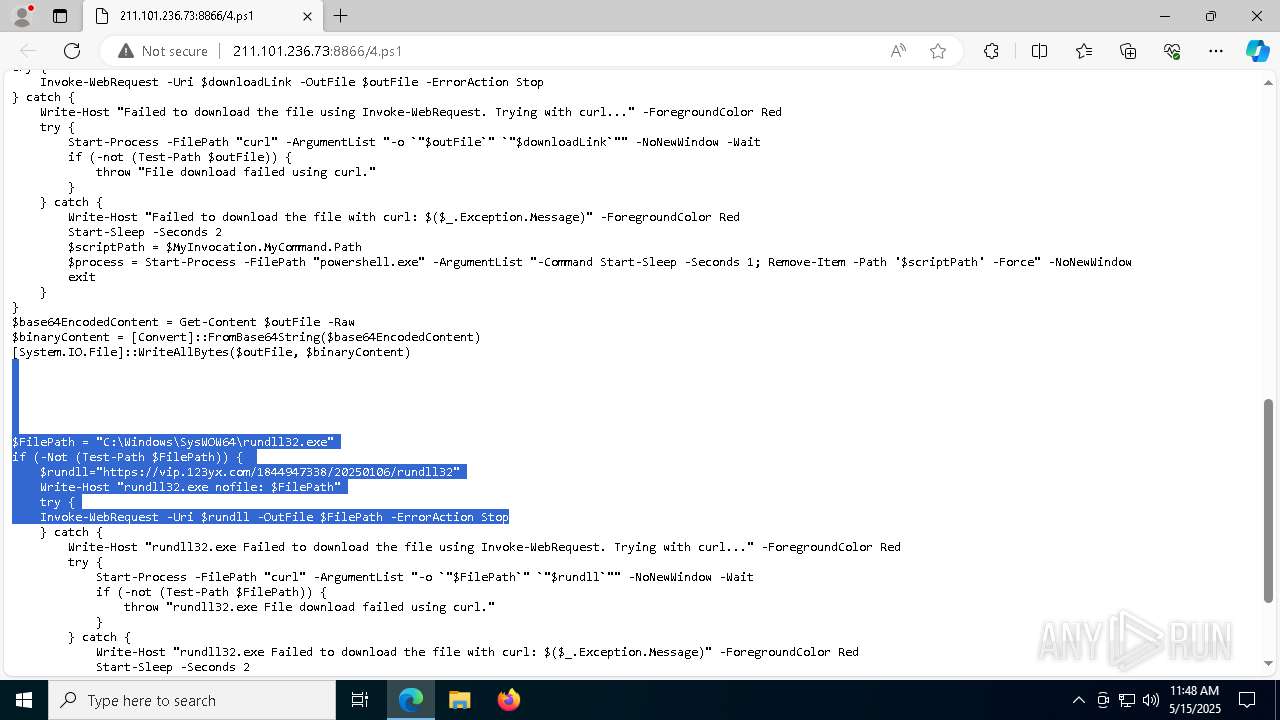Click 'Write-Host "rundll32.exe nofile: $FilePath"' line
Image resolution: width=1280 pixels, height=720 pixels.
click(x=190, y=487)
